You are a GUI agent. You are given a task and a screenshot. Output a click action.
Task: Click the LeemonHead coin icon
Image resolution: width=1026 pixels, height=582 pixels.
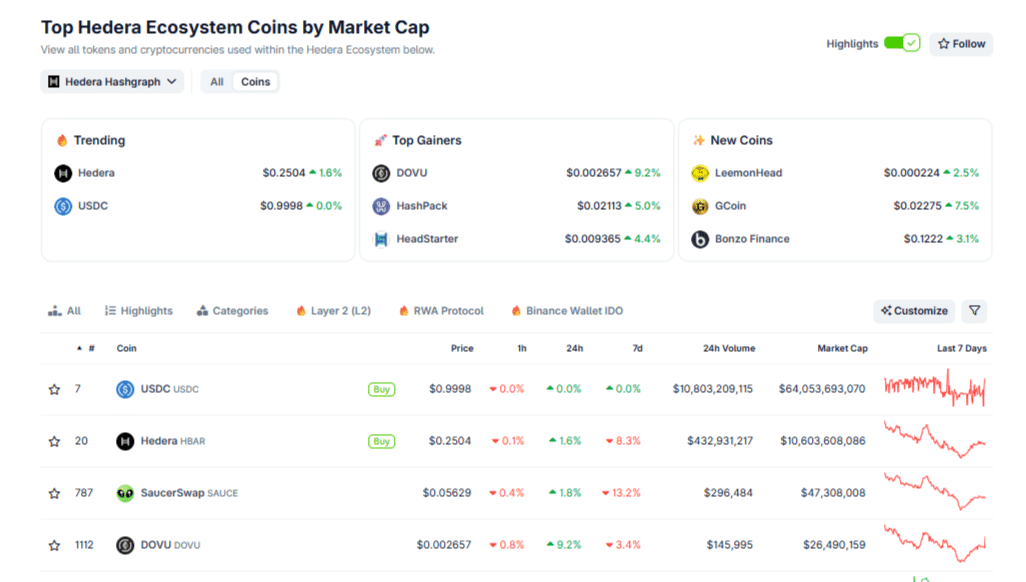click(x=700, y=173)
